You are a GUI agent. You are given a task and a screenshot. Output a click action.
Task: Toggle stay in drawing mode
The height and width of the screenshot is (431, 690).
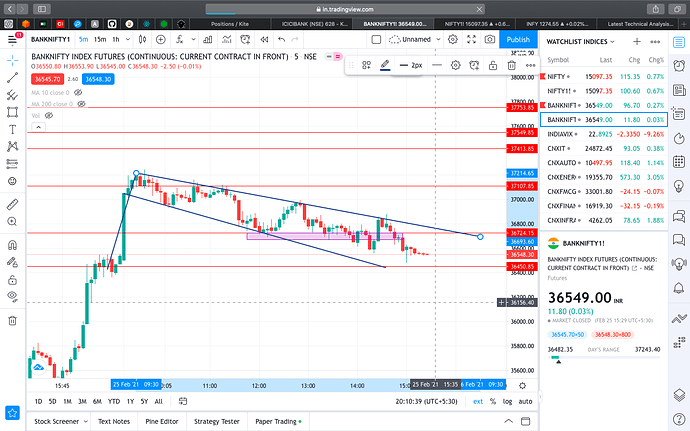point(12,262)
